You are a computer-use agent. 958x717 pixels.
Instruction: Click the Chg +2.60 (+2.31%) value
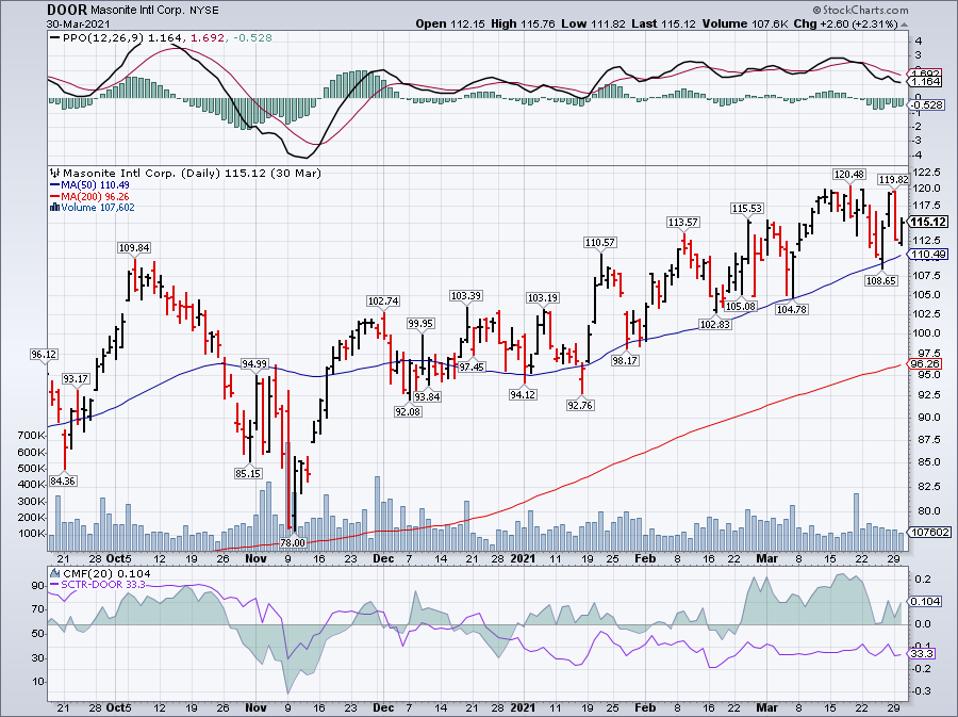point(845,24)
